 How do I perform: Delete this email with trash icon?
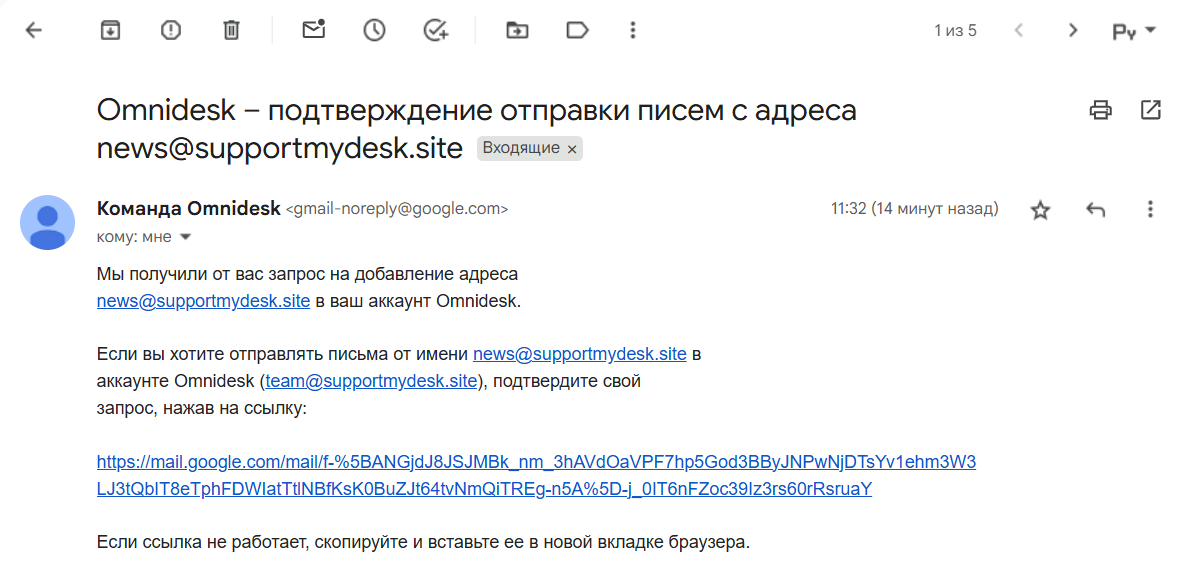pos(231,30)
